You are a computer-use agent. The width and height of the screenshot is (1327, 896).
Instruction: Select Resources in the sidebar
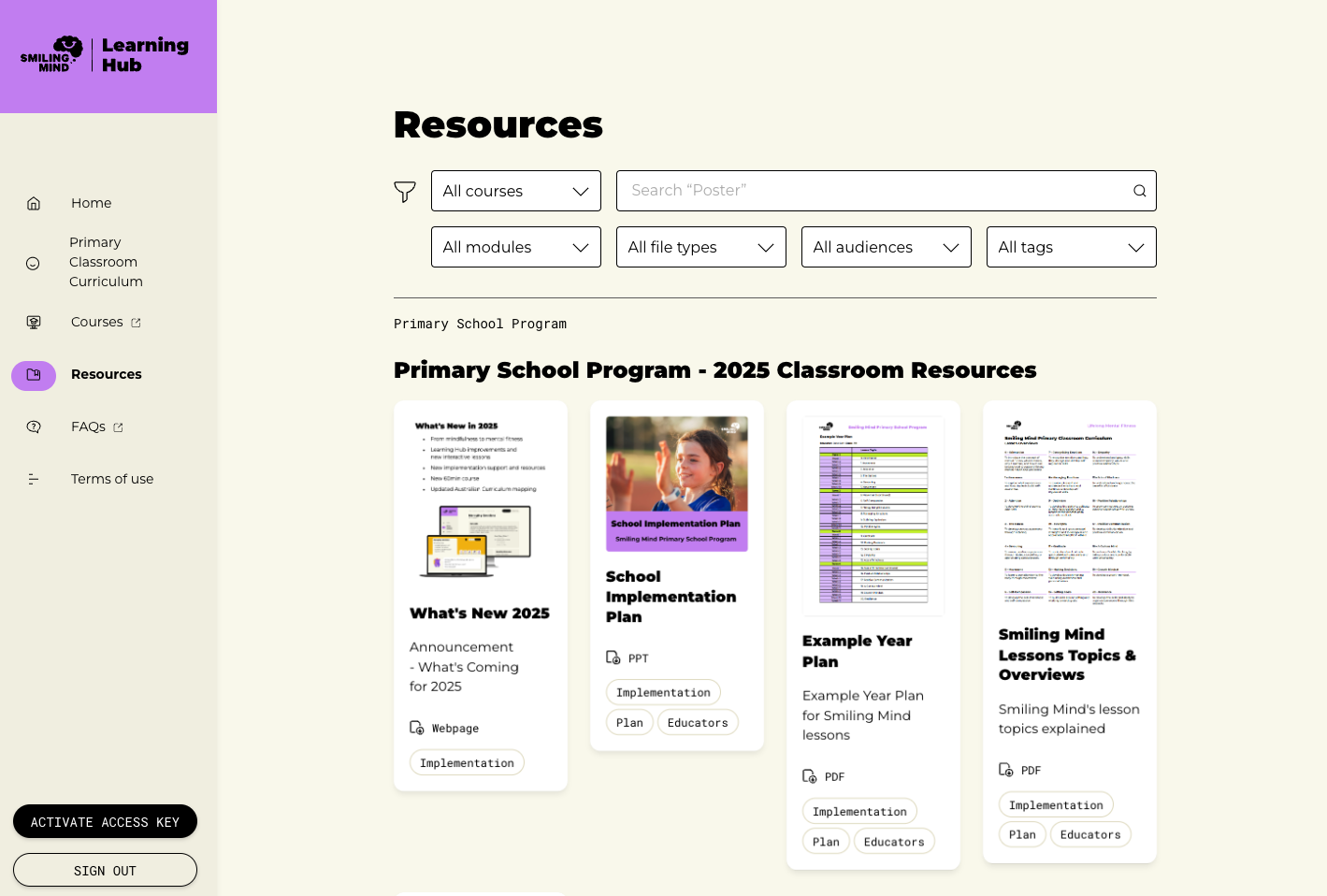click(x=107, y=374)
